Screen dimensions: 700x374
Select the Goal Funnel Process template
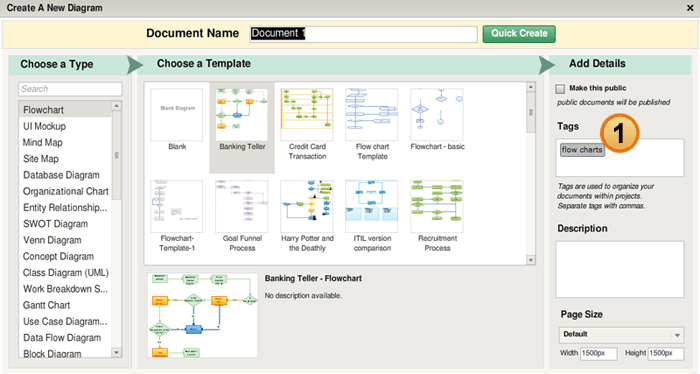242,207
